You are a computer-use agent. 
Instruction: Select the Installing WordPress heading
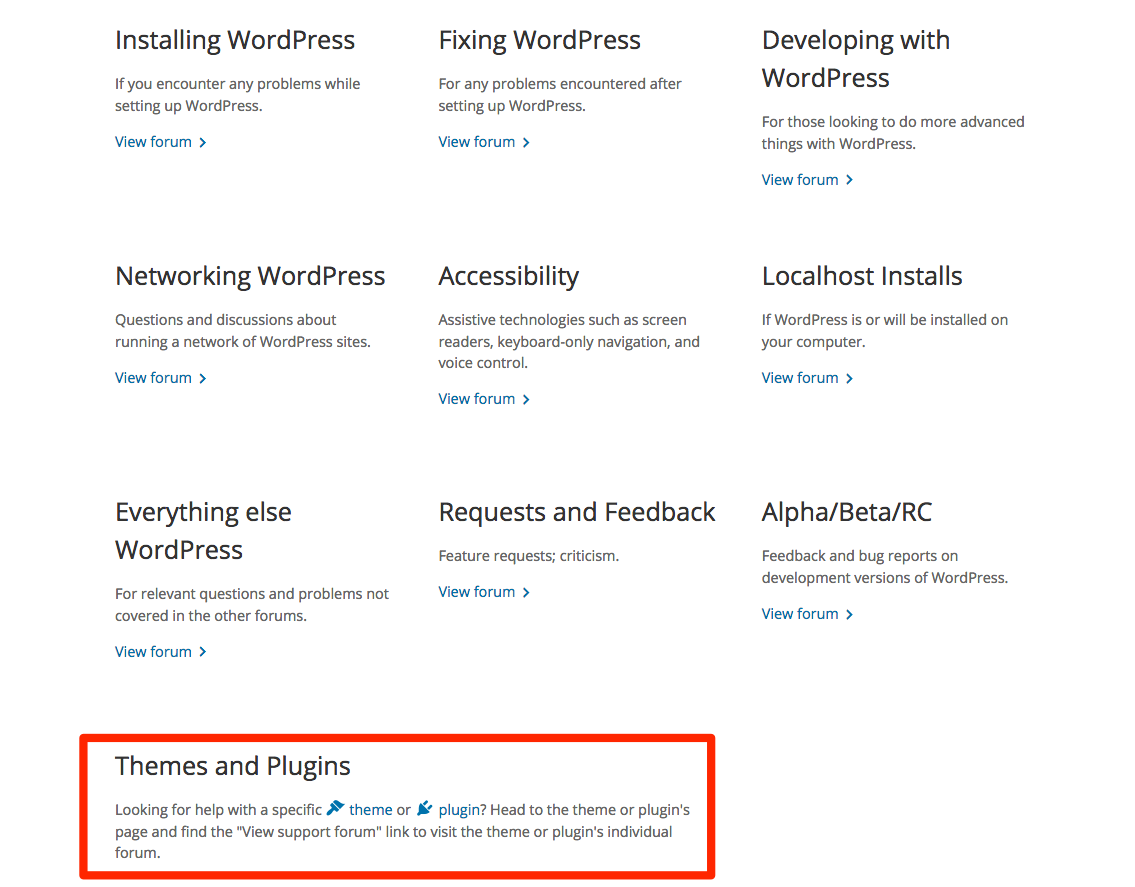235,41
